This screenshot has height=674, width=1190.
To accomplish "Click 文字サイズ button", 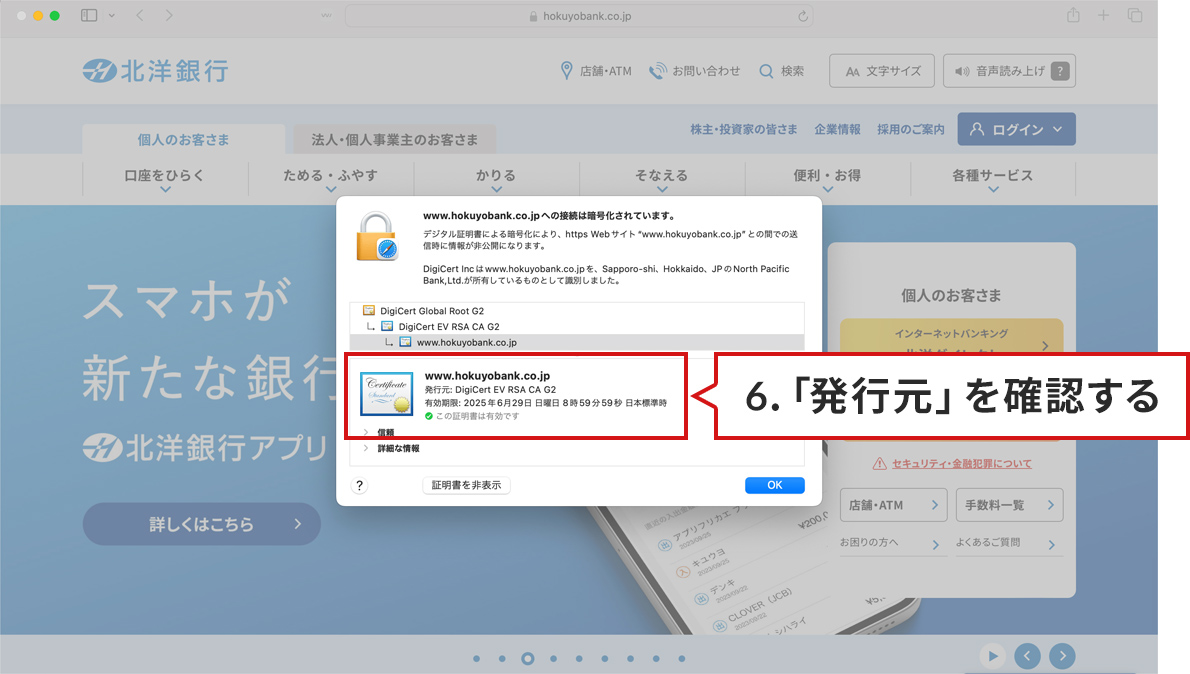I will (883, 71).
